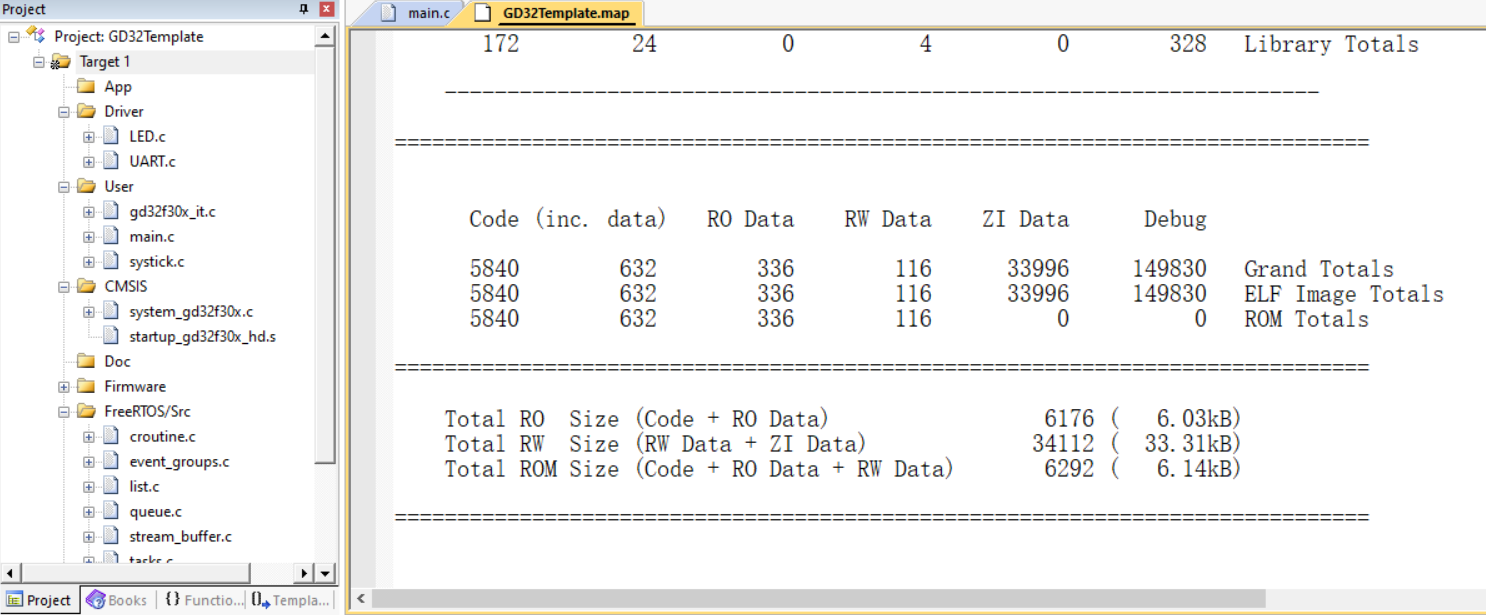Image resolution: width=1486 pixels, height=615 pixels.
Task: Click the editor horizontal scroll left arrow
Action: coord(361,598)
